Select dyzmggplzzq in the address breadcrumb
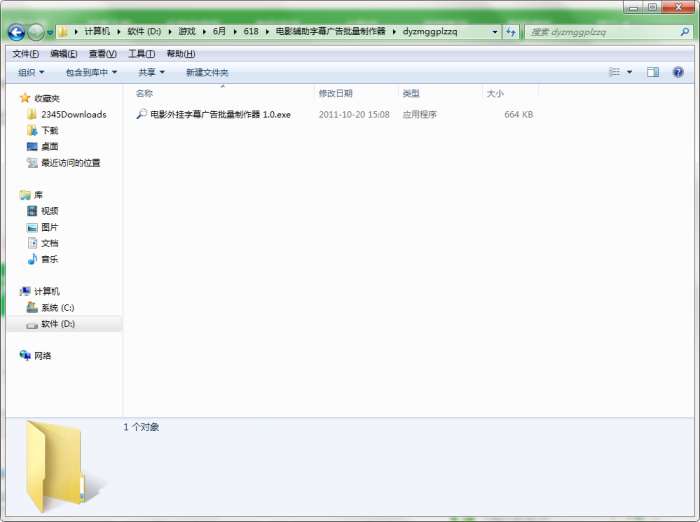Viewport: 700px width, 522px height. [x=430, y=32]
